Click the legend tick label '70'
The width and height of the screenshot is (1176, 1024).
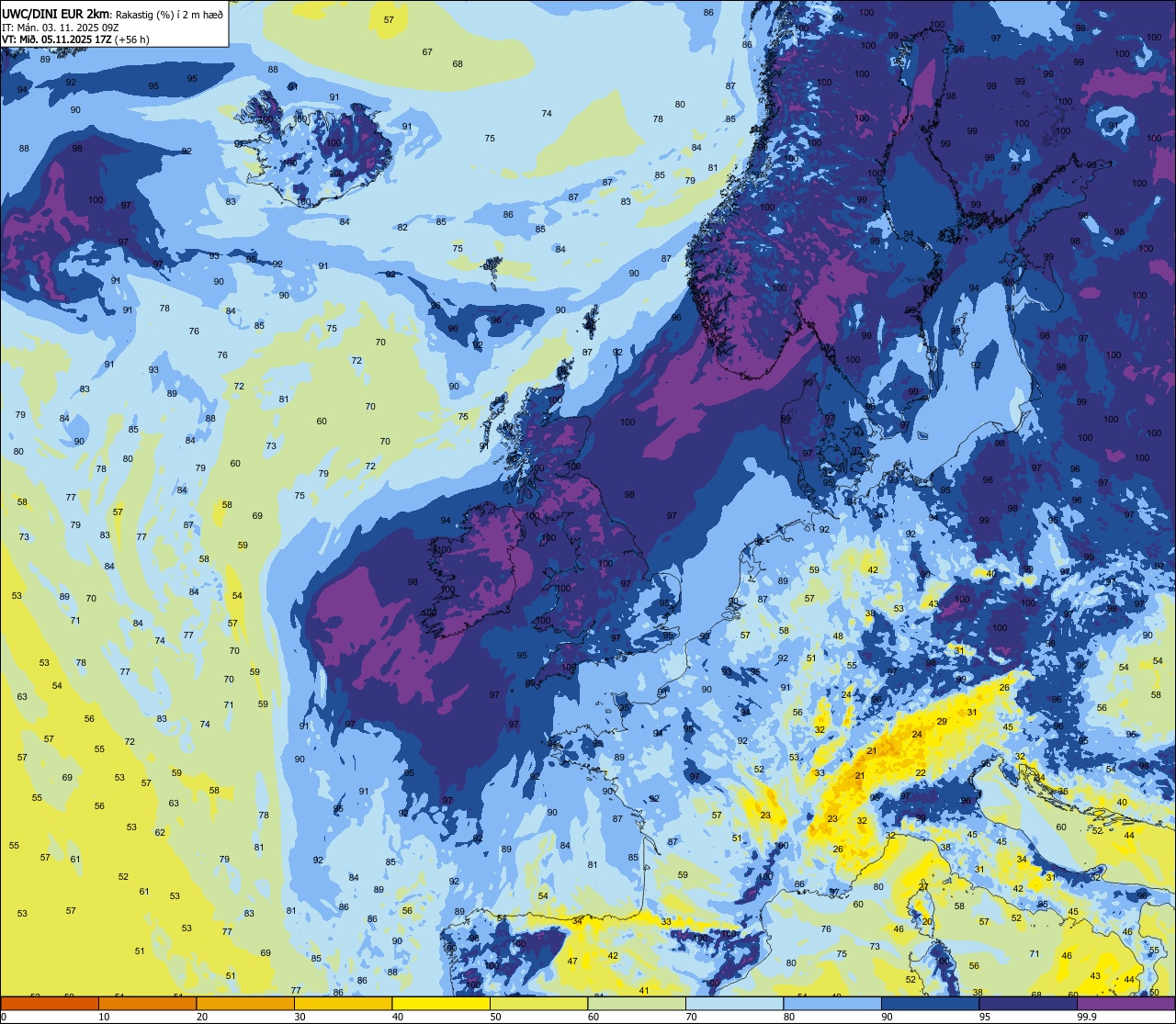[691, 1017]
